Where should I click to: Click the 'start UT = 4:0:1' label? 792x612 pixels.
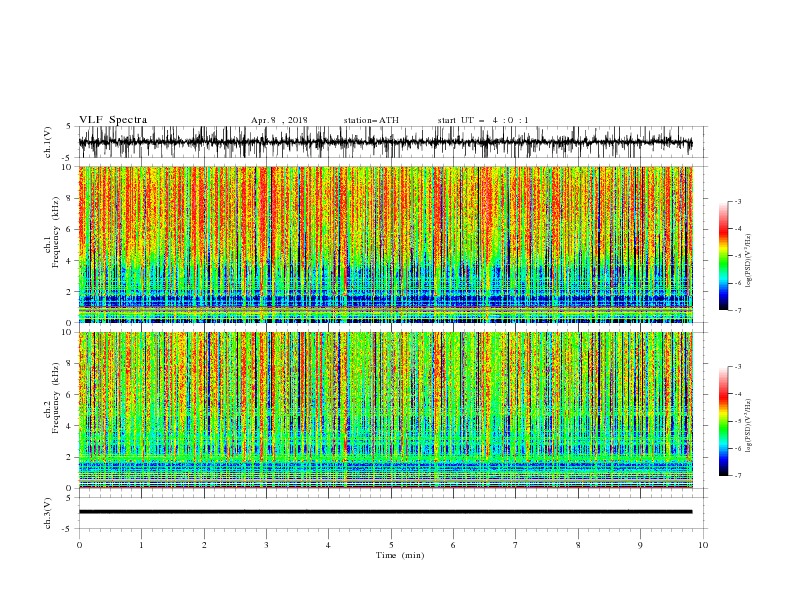coord(483,120)
